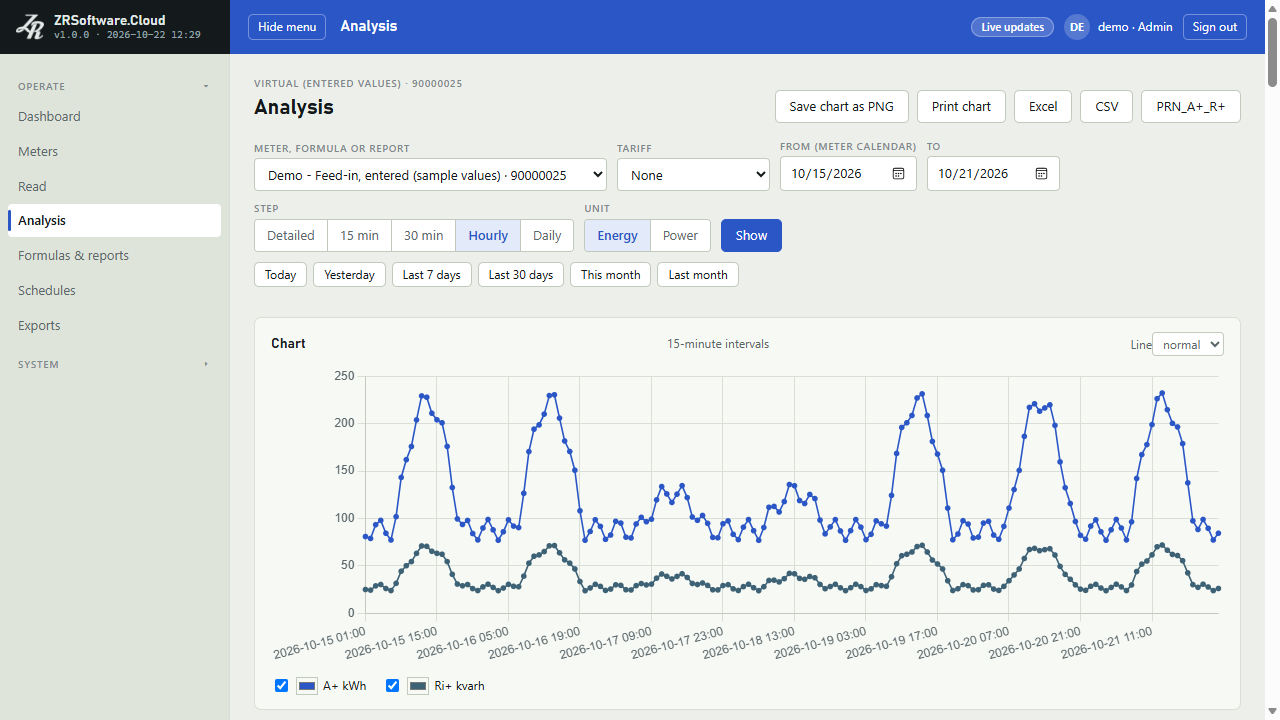The image size is (1280, 720).
Task: Click the Print chart button
Action: tap(961, 106)
